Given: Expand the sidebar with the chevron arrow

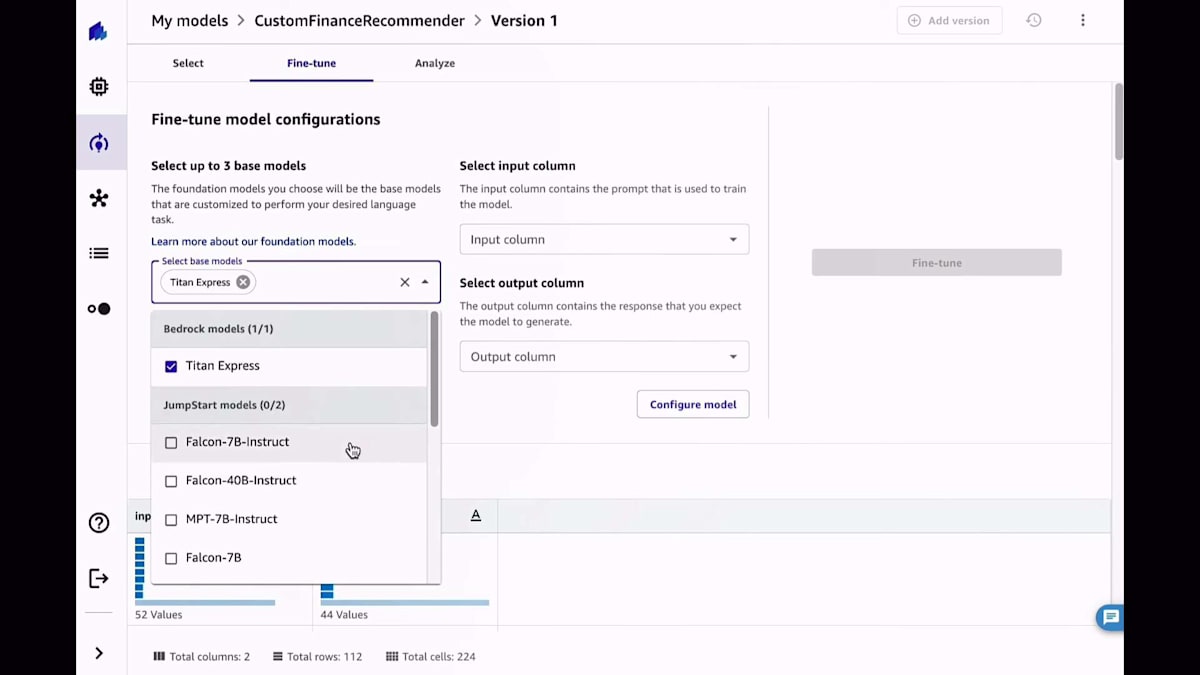Looking at the screenshot, I should coord(98,653).
